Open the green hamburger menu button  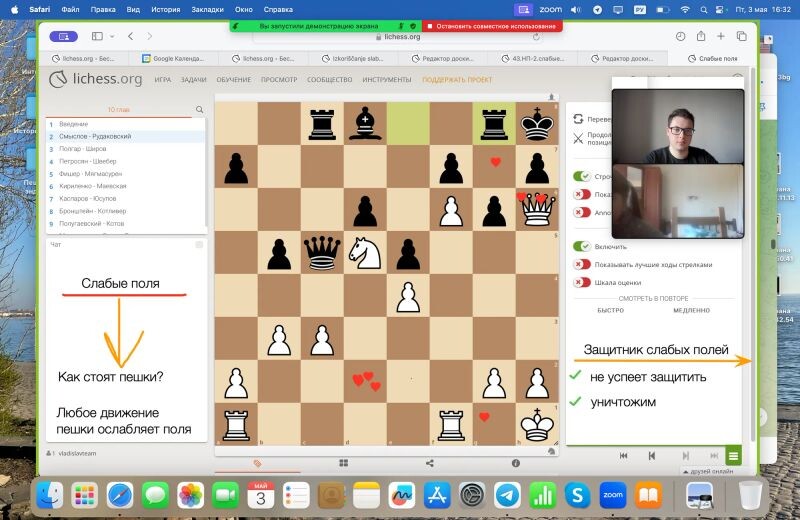734,456
